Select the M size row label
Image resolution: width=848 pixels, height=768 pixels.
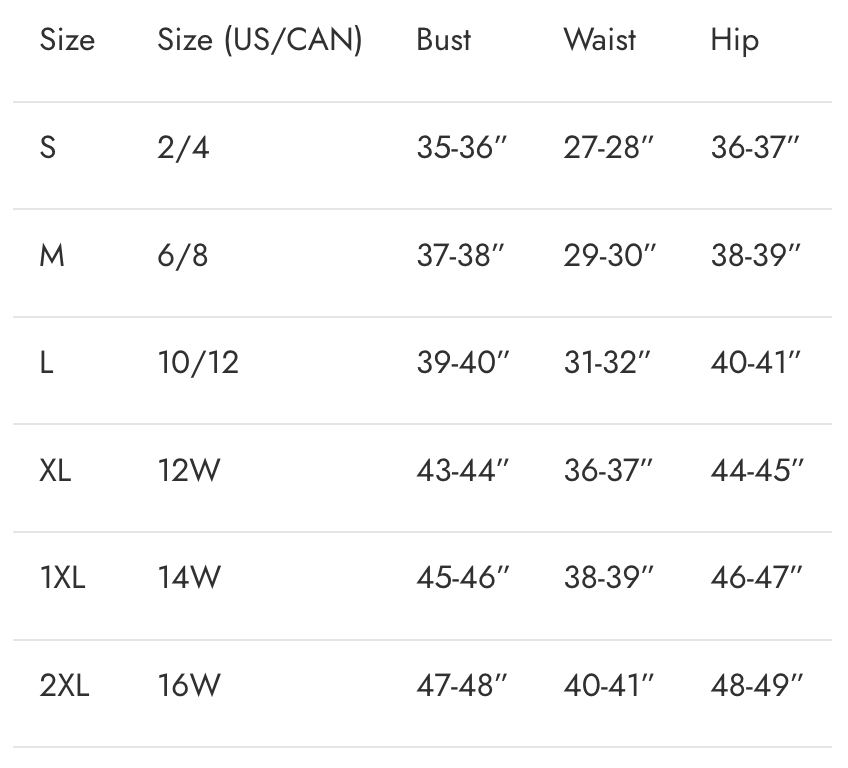[x=52, y=256]
